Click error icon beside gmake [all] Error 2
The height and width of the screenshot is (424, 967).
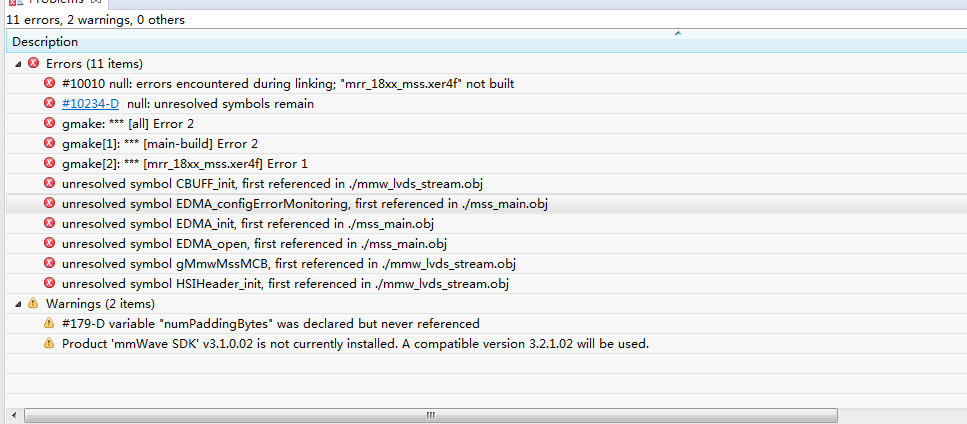(49, 123)
